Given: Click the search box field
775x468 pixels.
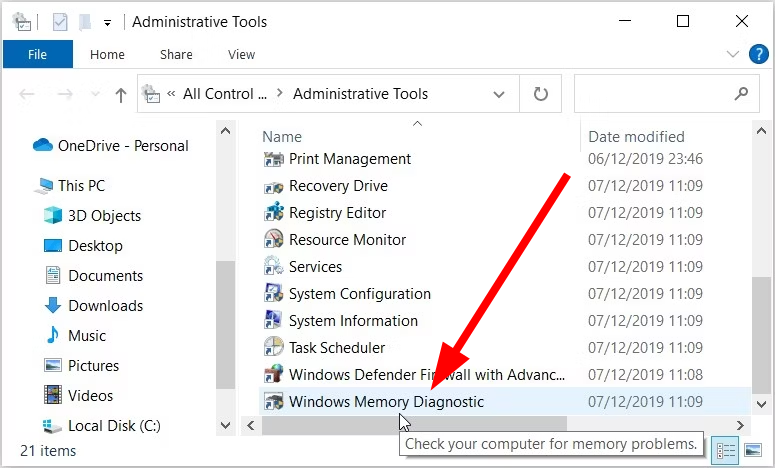Looking at the screenshot, I should pyautogui.click(x=654, y=94).
